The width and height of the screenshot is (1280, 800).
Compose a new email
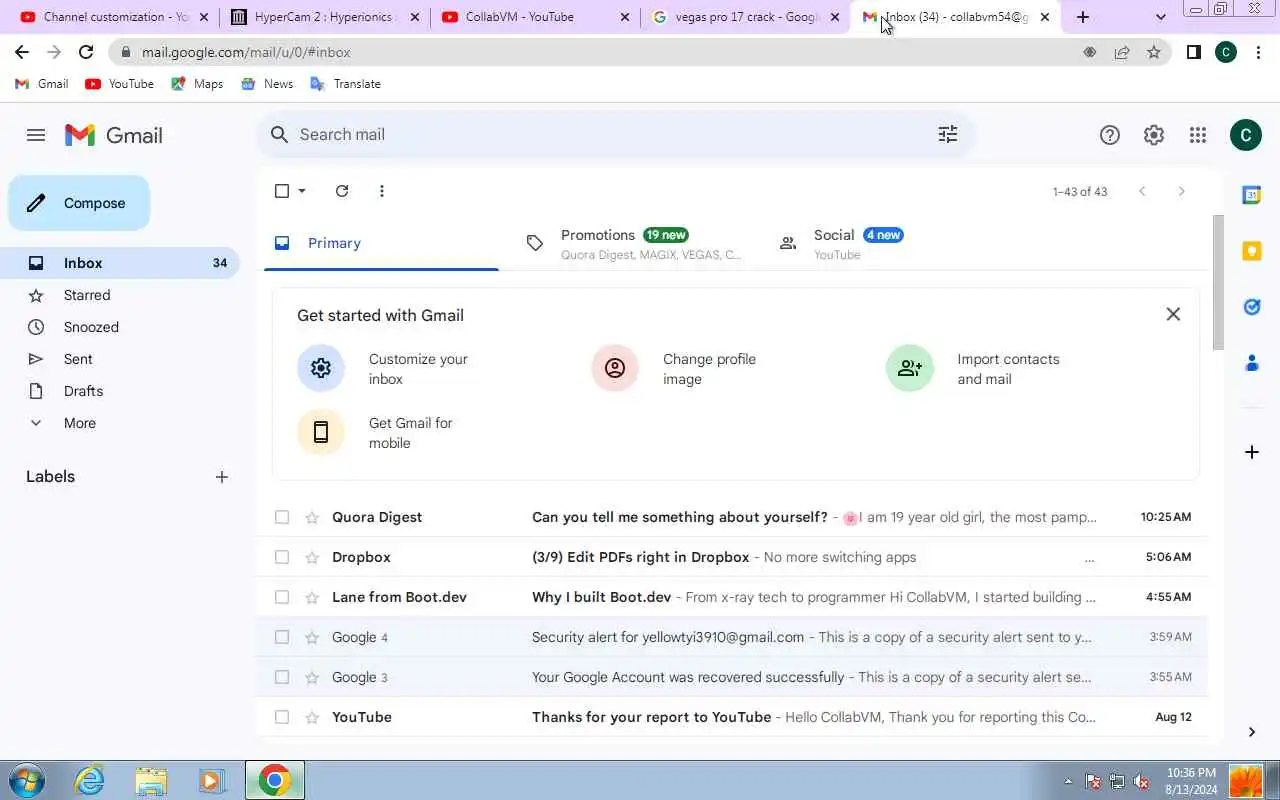[79, 203]
